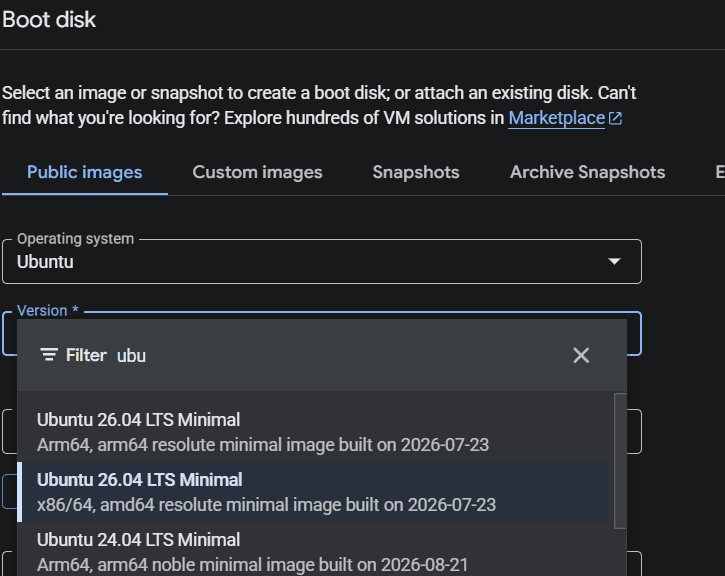725x576 pixels.
Task: Click the version list scrollbar thumb
Action: [x=620, y=460]
